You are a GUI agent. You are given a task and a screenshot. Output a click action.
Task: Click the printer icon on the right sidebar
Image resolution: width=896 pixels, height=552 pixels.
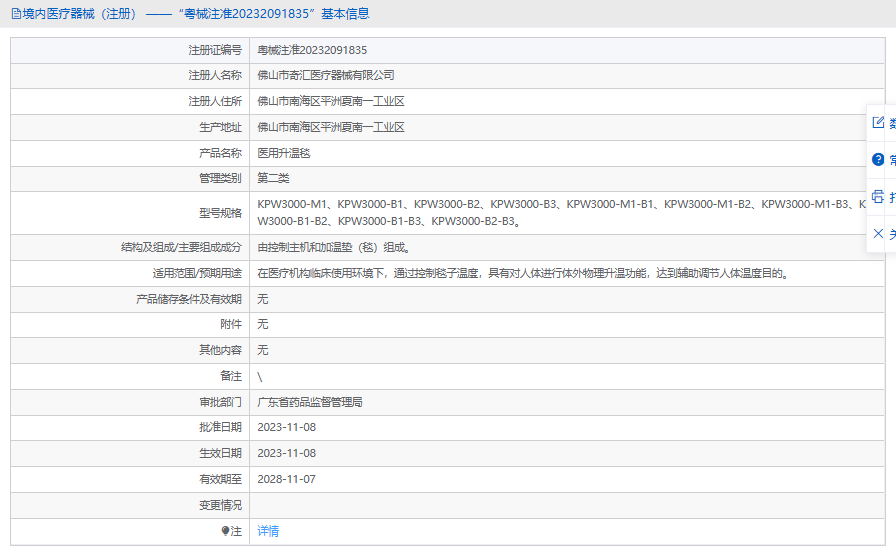[x=878, y=197]
